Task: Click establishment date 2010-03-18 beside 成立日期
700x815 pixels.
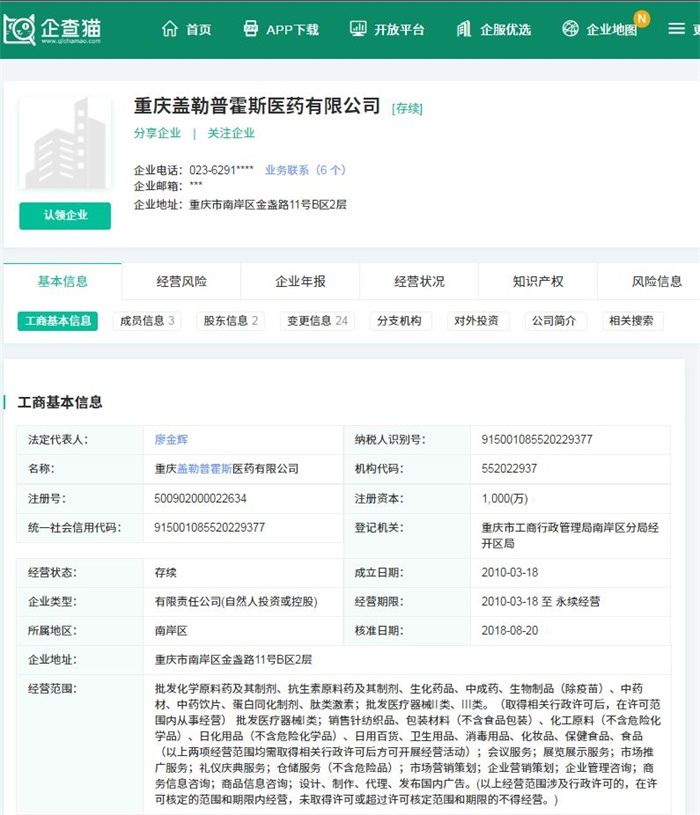Action: click(x=510, y=572)
